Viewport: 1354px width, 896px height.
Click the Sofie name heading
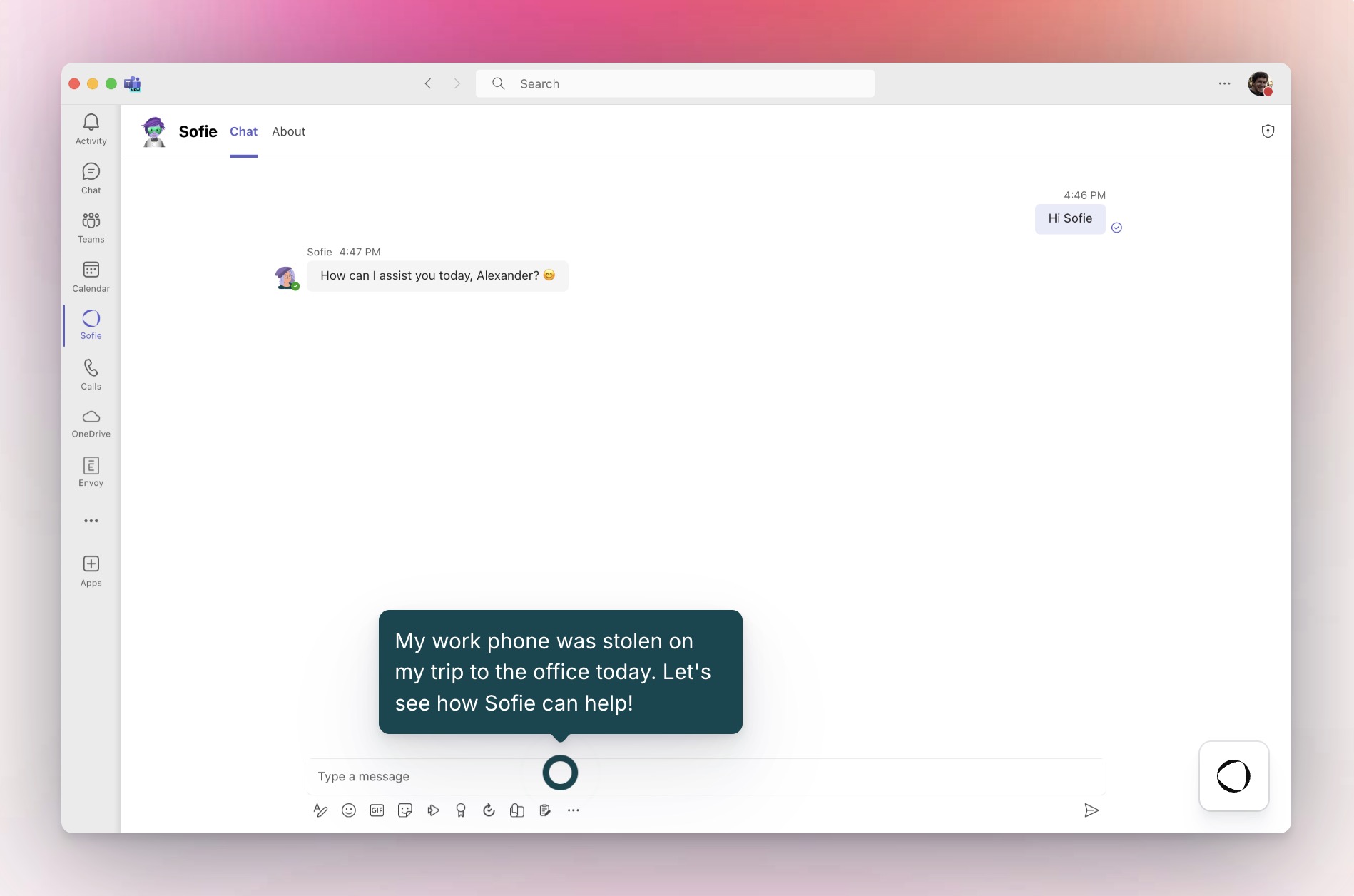pos(198,131)
